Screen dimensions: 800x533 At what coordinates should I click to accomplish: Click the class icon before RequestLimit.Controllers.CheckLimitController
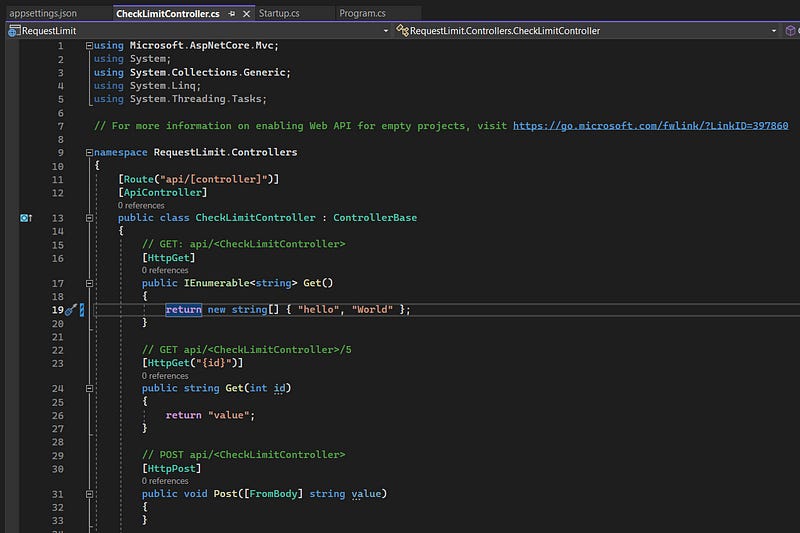pos(402,31)
